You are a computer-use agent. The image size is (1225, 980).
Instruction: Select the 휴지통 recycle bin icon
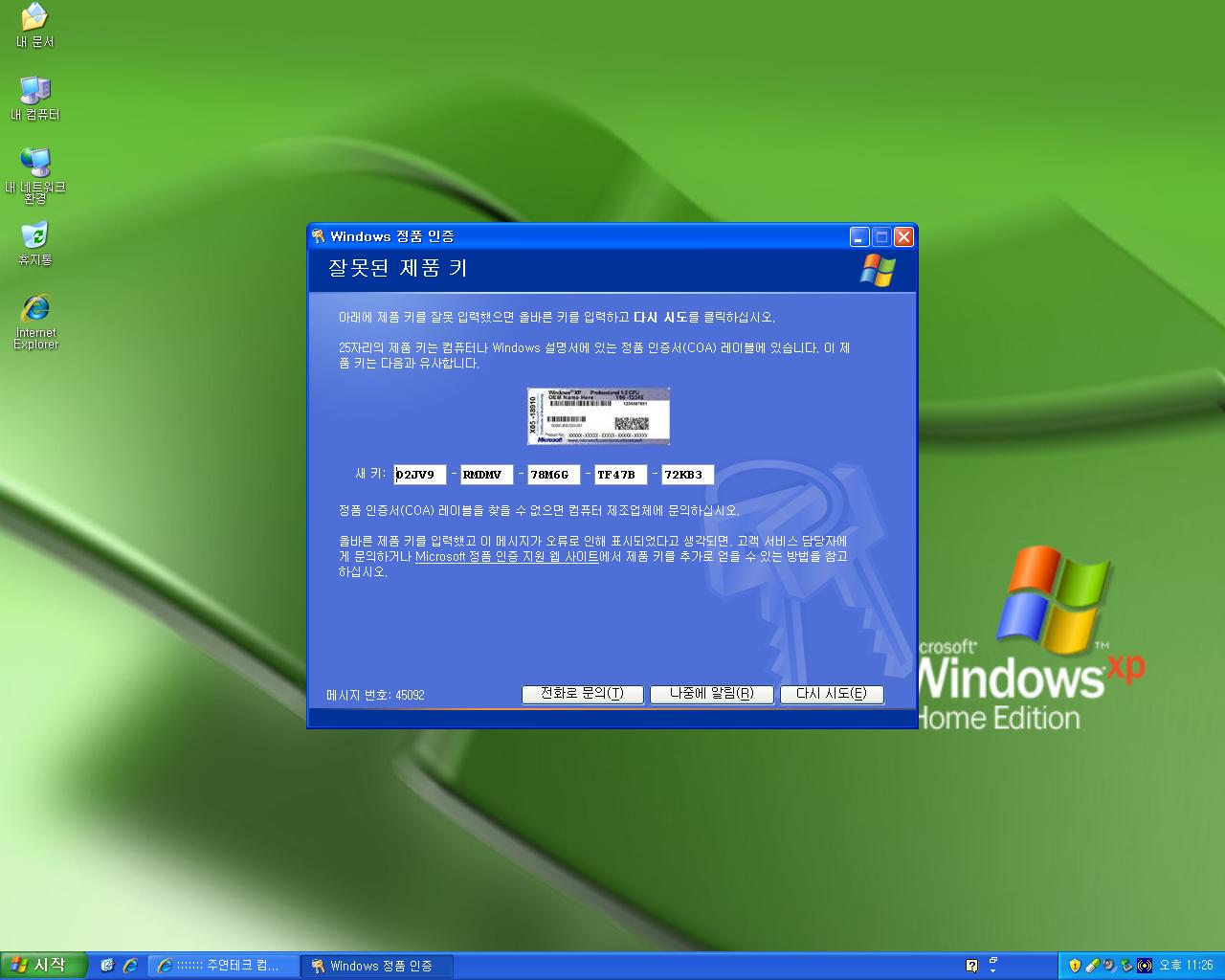click(34, 244)
